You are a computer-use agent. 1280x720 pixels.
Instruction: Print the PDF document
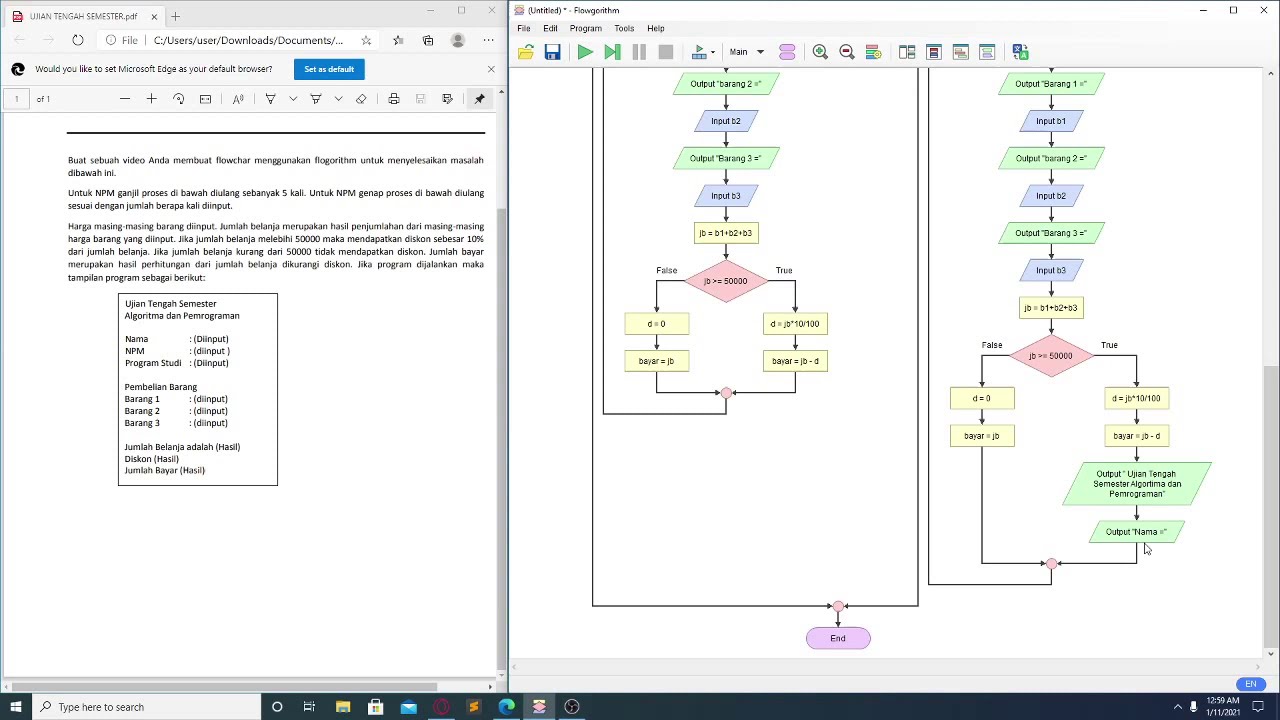pos(393,99)
